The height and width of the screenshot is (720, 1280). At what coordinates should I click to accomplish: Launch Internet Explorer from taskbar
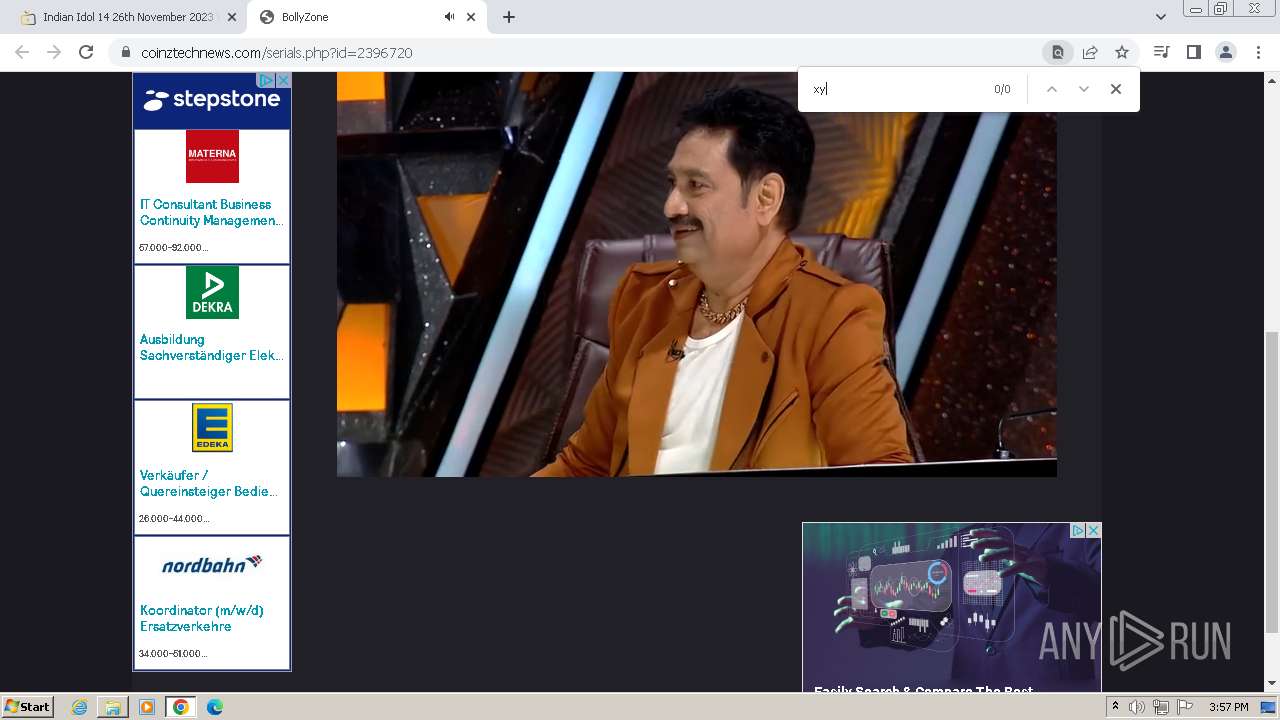tap(80, 707)
